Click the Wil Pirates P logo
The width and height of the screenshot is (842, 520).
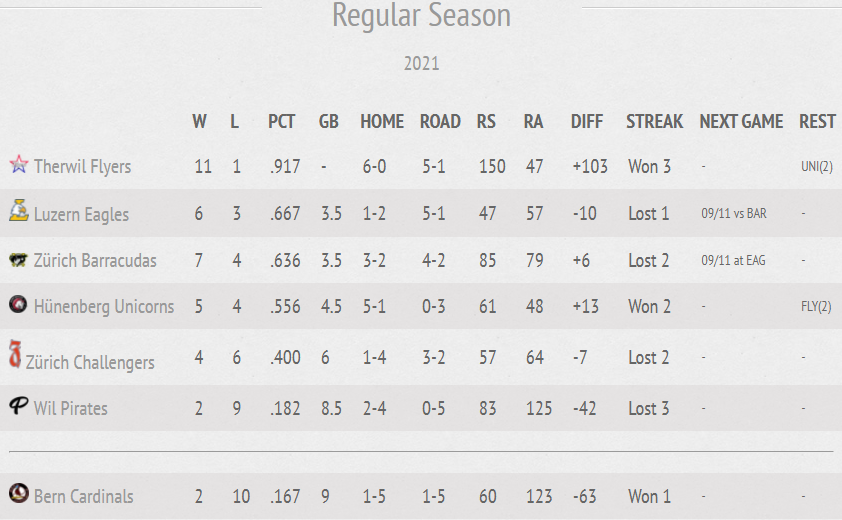[18, 405]
